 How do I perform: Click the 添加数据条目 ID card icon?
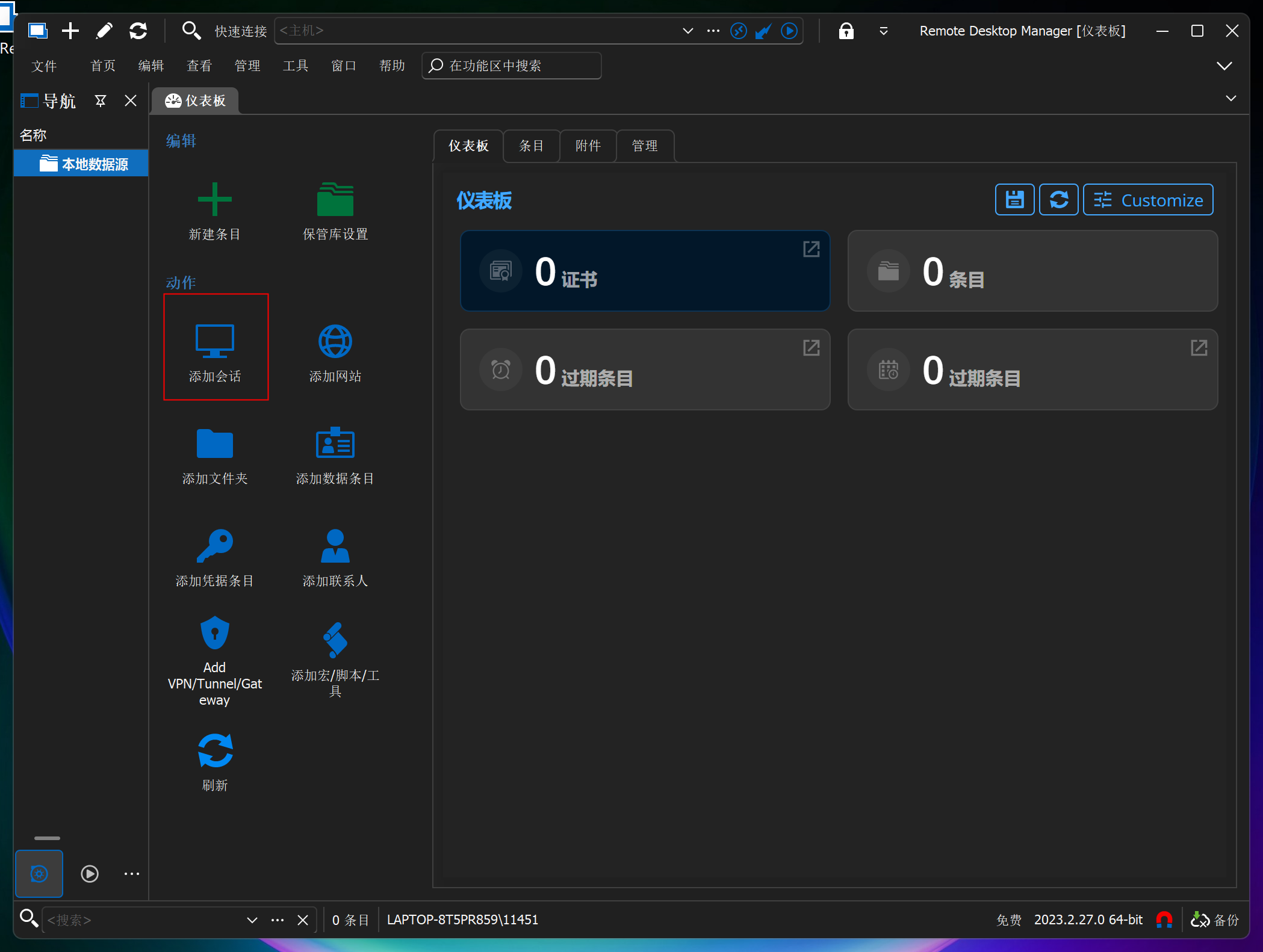click(335, 443)
